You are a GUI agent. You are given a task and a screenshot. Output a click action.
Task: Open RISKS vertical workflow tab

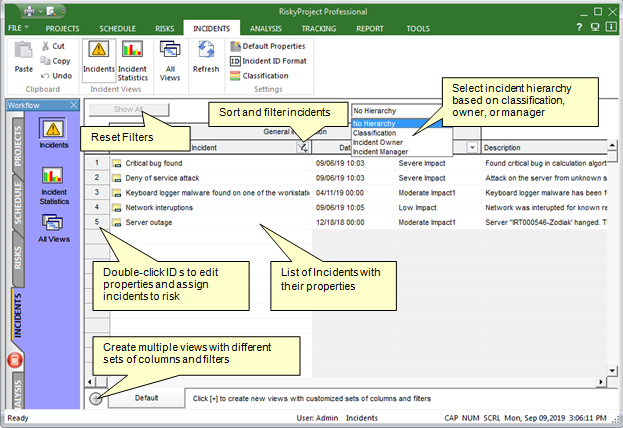(x=18, y=258)
